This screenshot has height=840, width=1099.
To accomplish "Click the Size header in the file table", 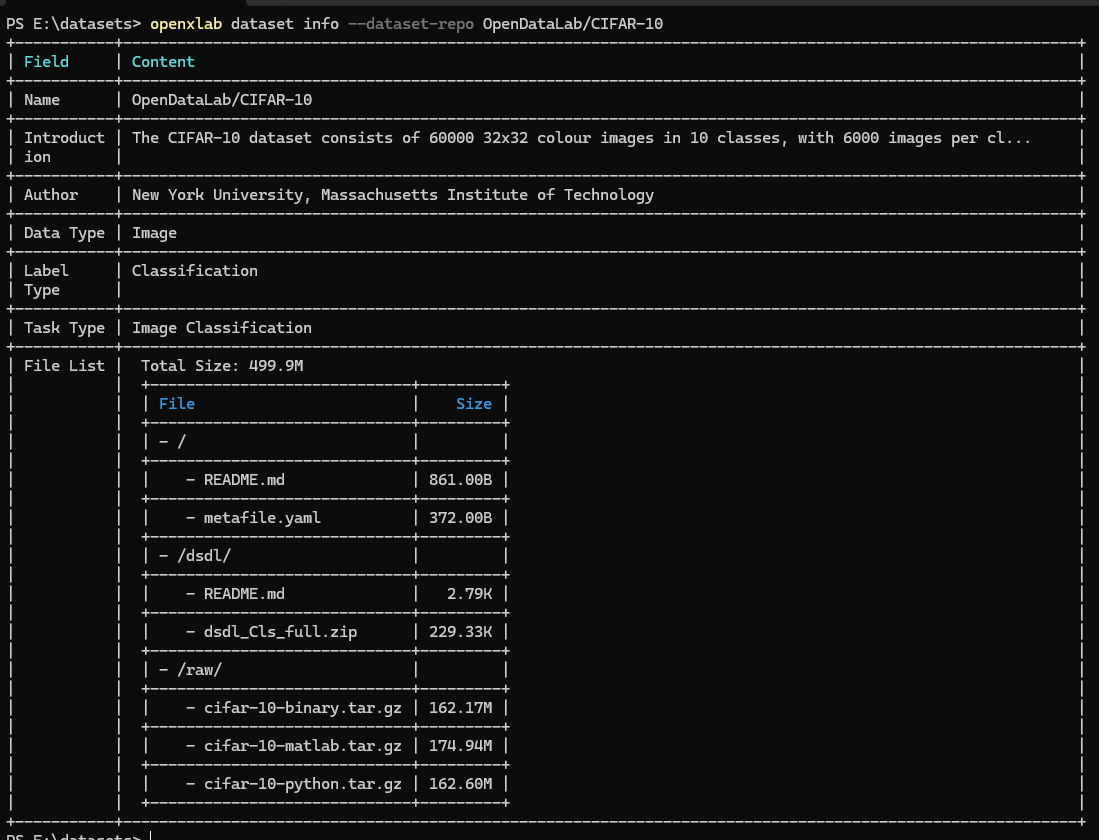I will pyautogui.click(x=473, y=404).
